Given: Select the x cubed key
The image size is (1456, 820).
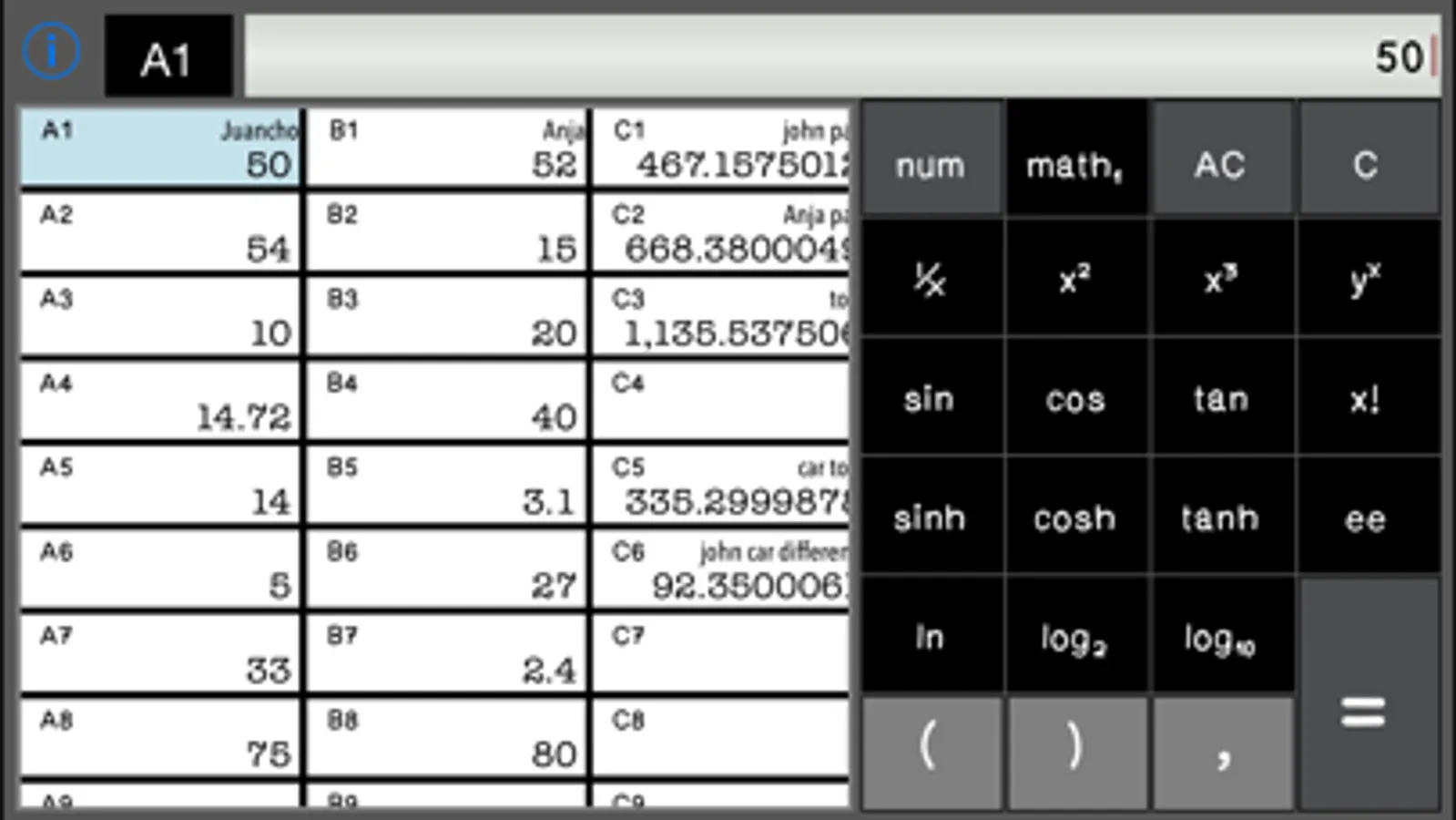Looking at the screenshot, I should 1221,278.
